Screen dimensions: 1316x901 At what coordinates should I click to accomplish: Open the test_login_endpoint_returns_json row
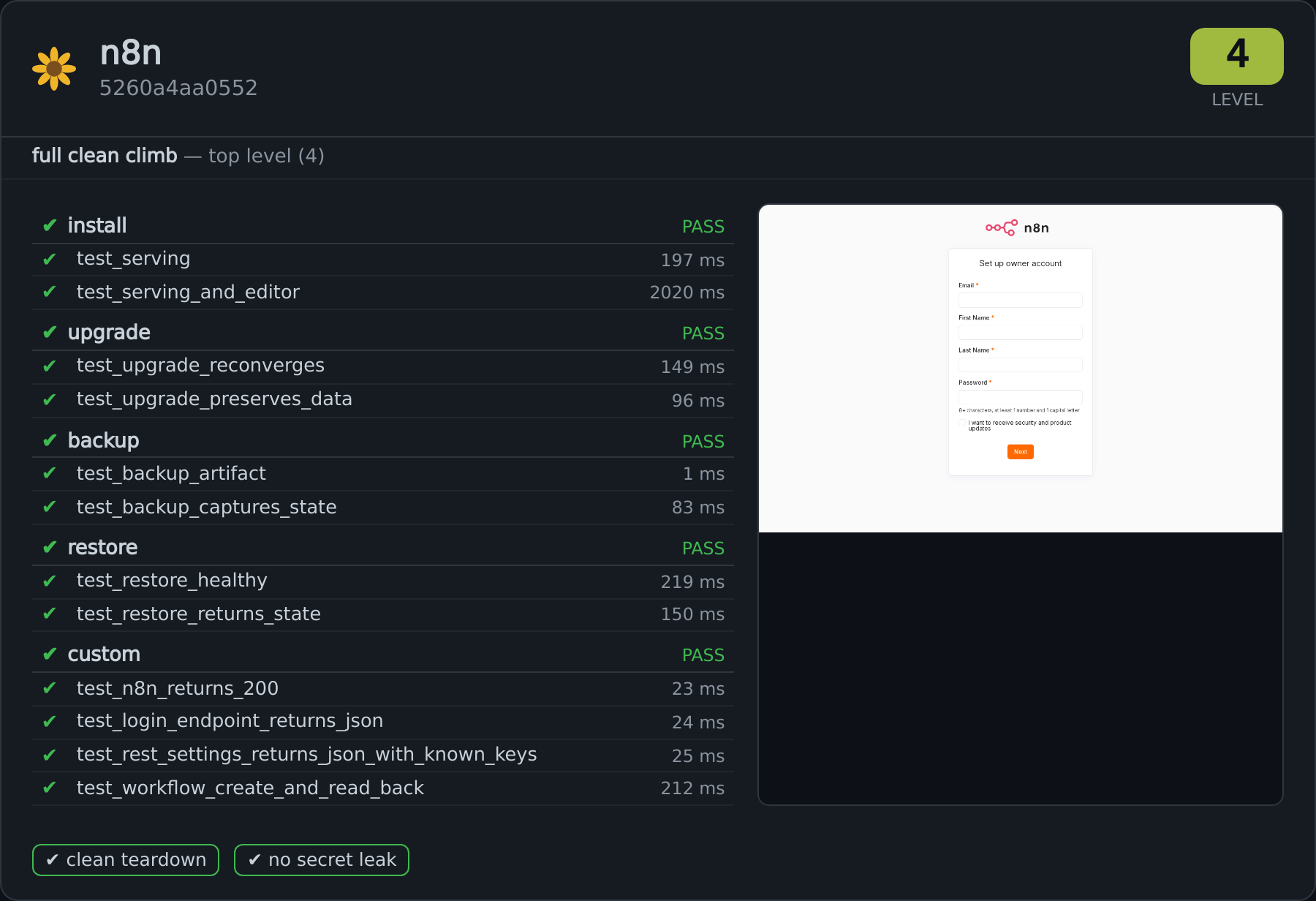383,722
